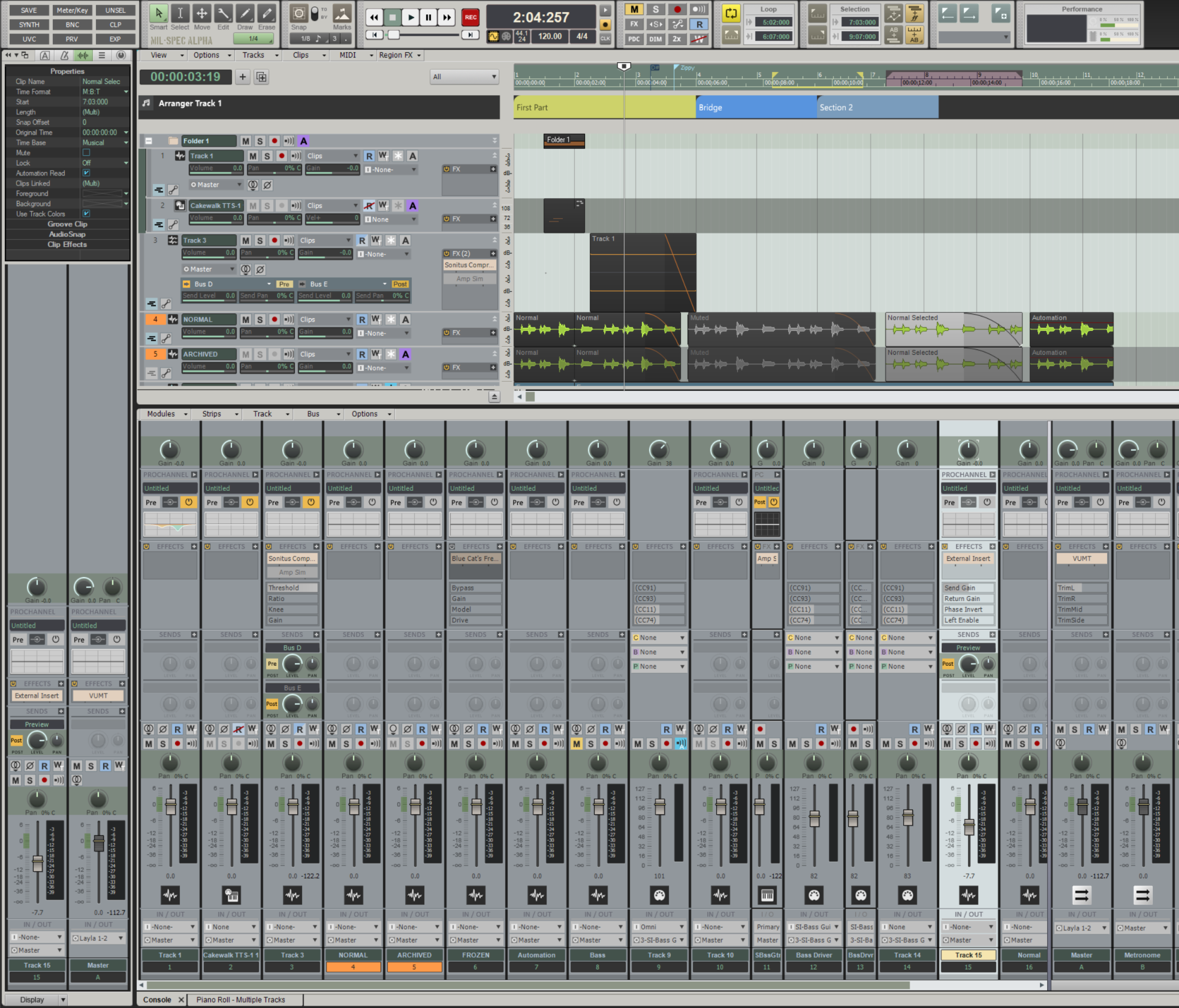The height and width of the screenshot is (1008, 1179).
Task: Toggle the Use Track Colors checkbox
Action: (x=86, y=213)
